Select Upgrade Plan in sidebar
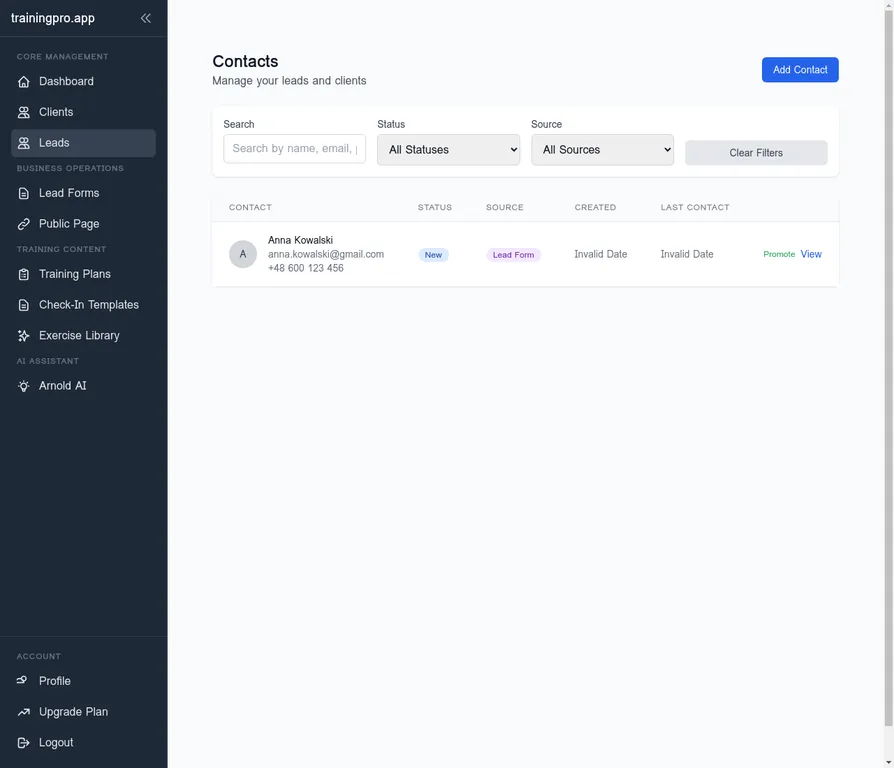894x768 pixels. pos(73,712)
